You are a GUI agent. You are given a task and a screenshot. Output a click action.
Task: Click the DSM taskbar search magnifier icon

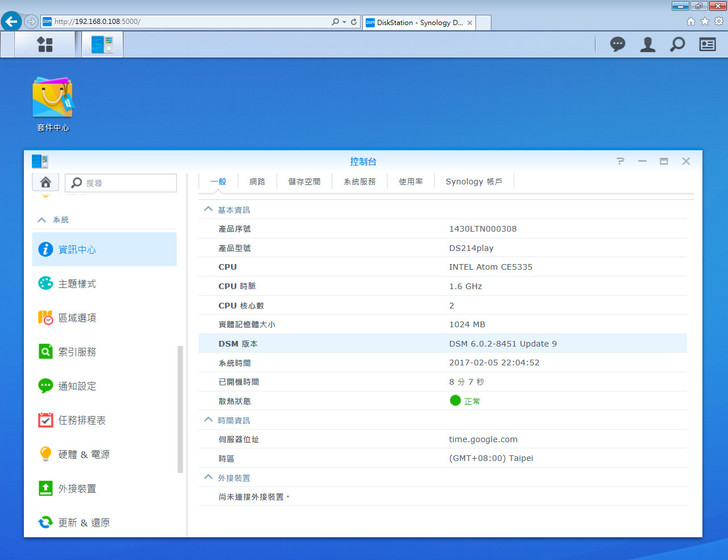[677, 44]
